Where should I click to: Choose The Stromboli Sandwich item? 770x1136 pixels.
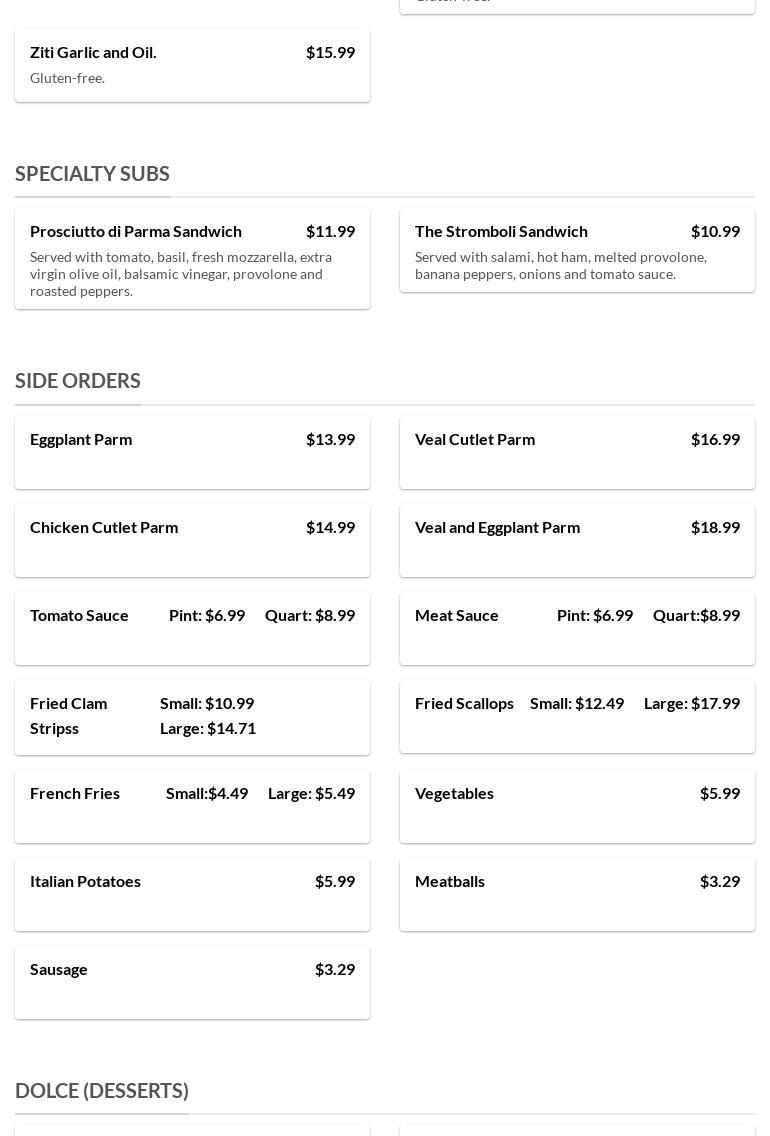(x=577, y=250)
